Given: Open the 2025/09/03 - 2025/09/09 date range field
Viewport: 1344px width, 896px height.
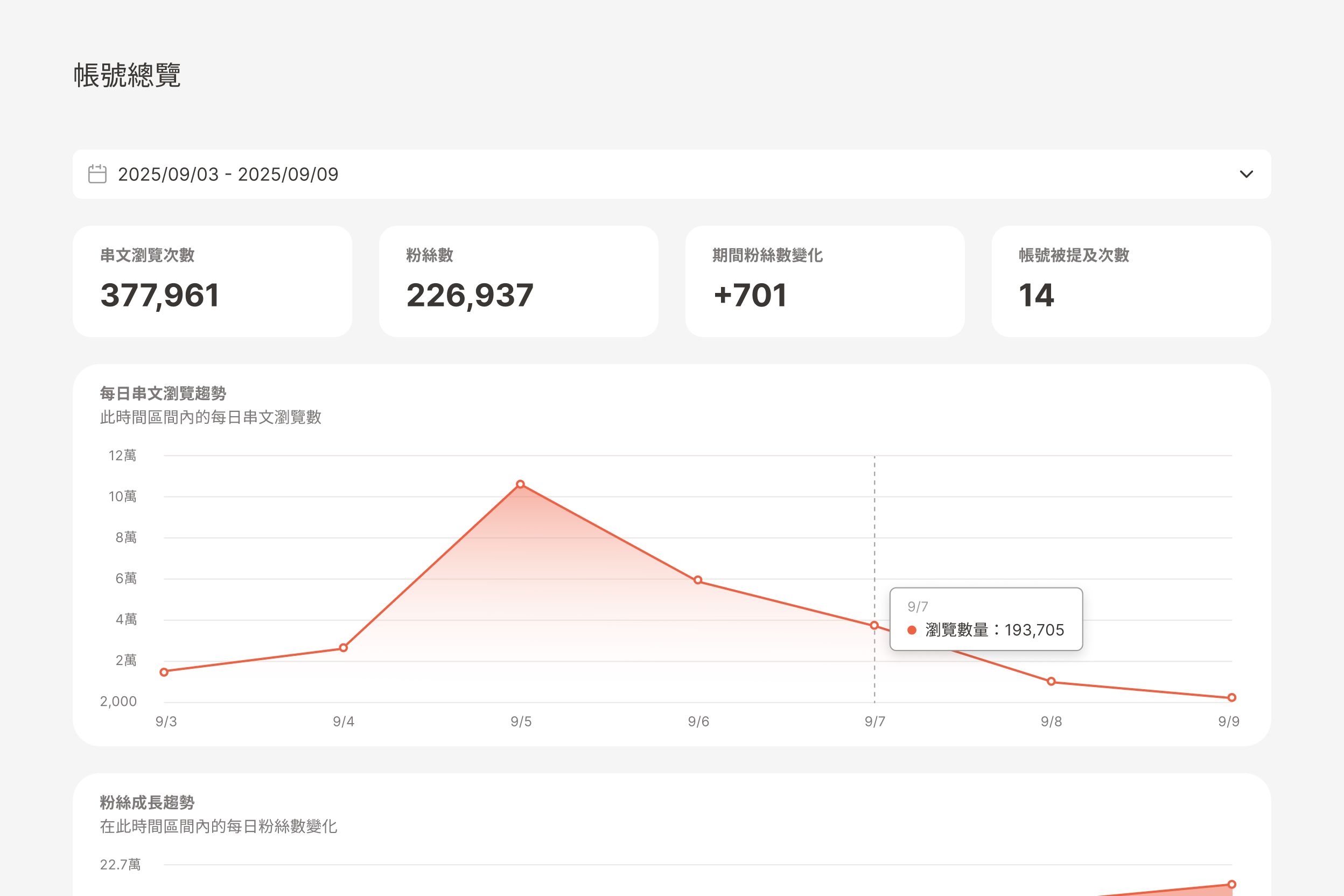Looking at the screenshot, I should (x=228, y=174).
